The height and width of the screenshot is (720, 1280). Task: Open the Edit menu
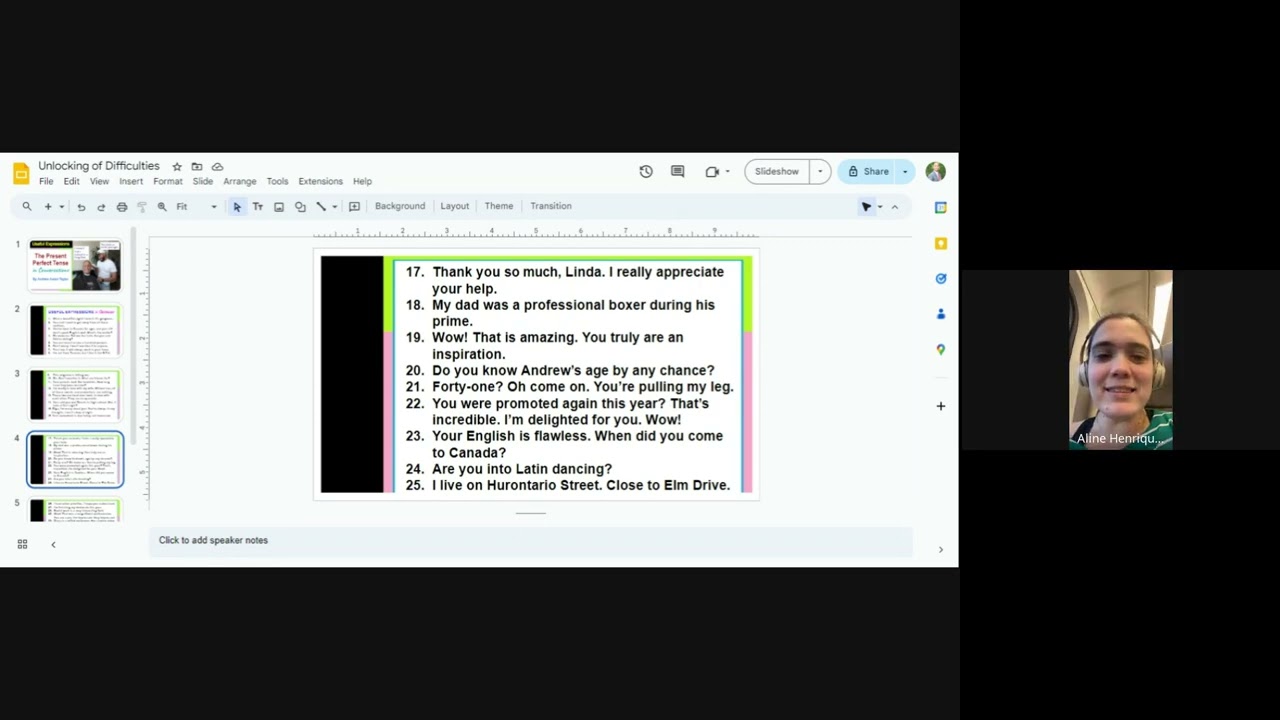[71, 182]
